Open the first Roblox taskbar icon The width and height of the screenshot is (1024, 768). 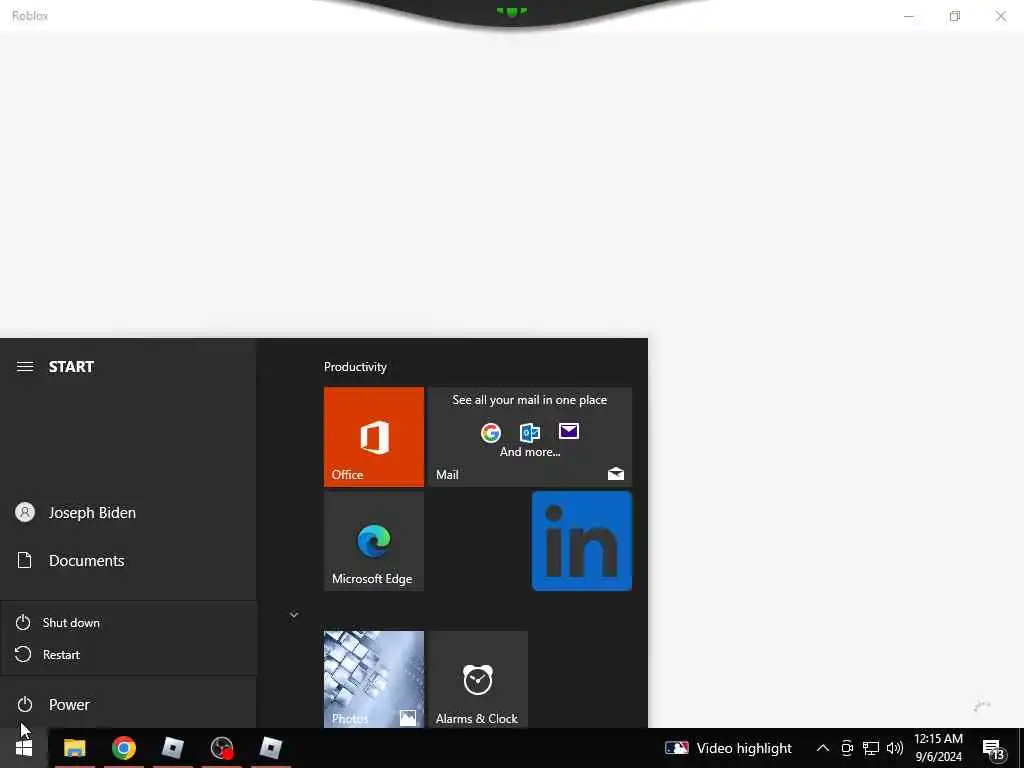click(172, 748)
